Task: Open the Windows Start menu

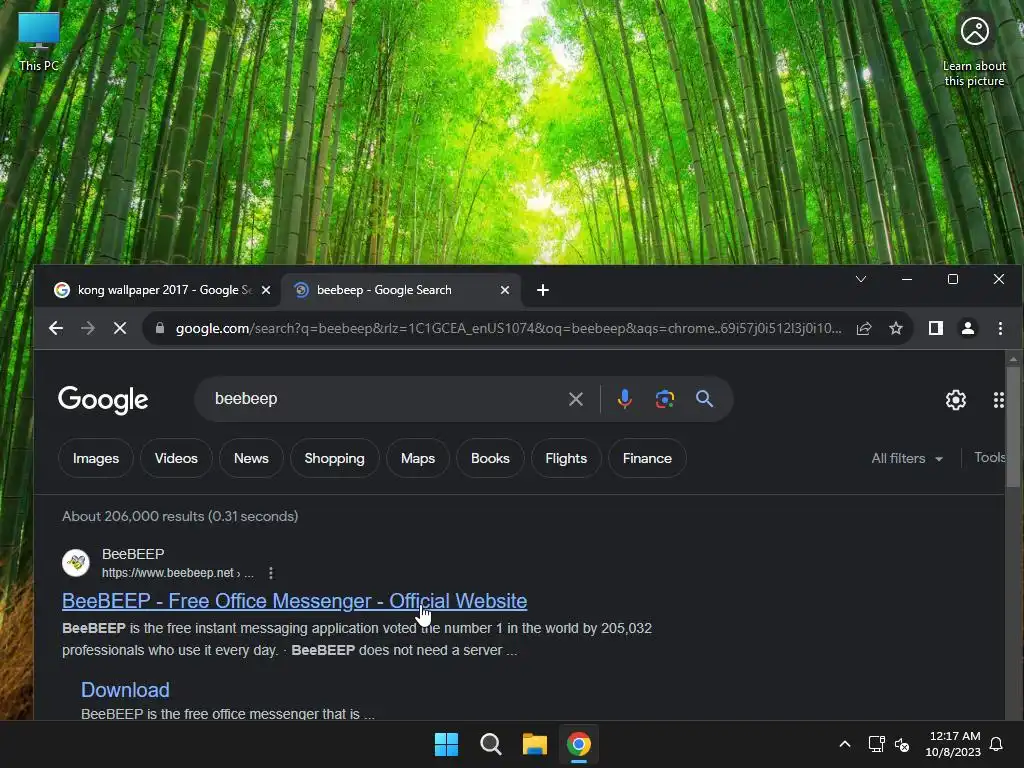Action: tap(447, 744)
